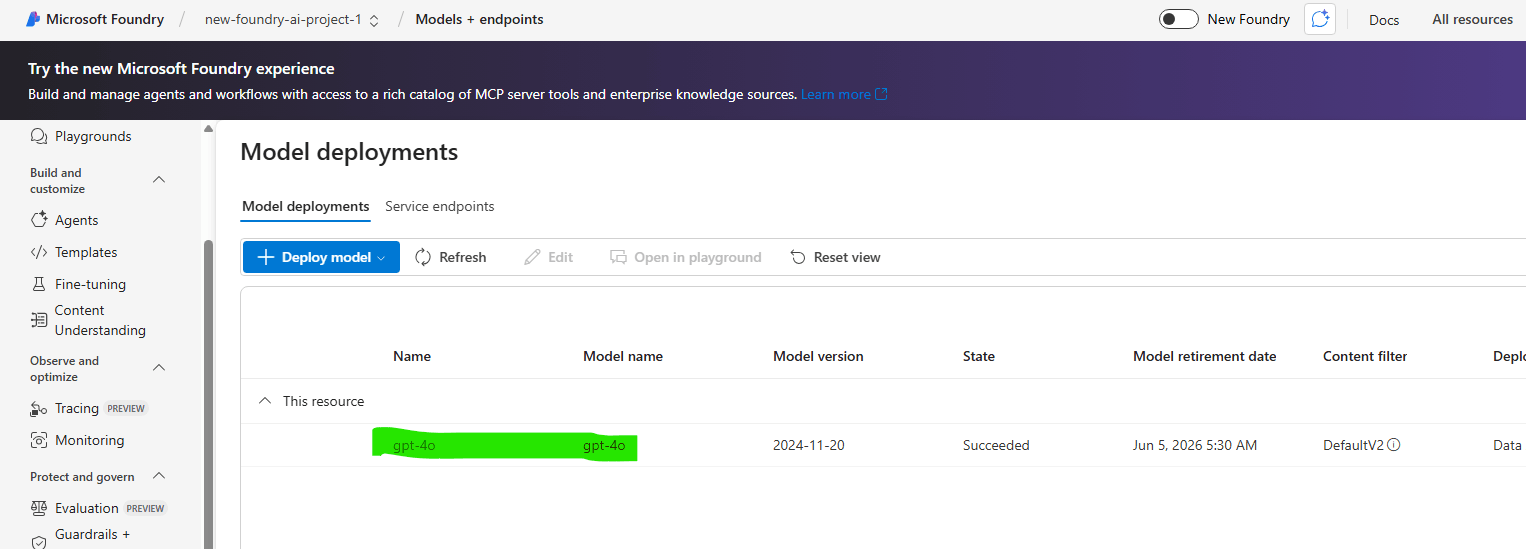Open Content Understanding section
The width and height of the screenshot is (1526, 549).
(99, 320)
